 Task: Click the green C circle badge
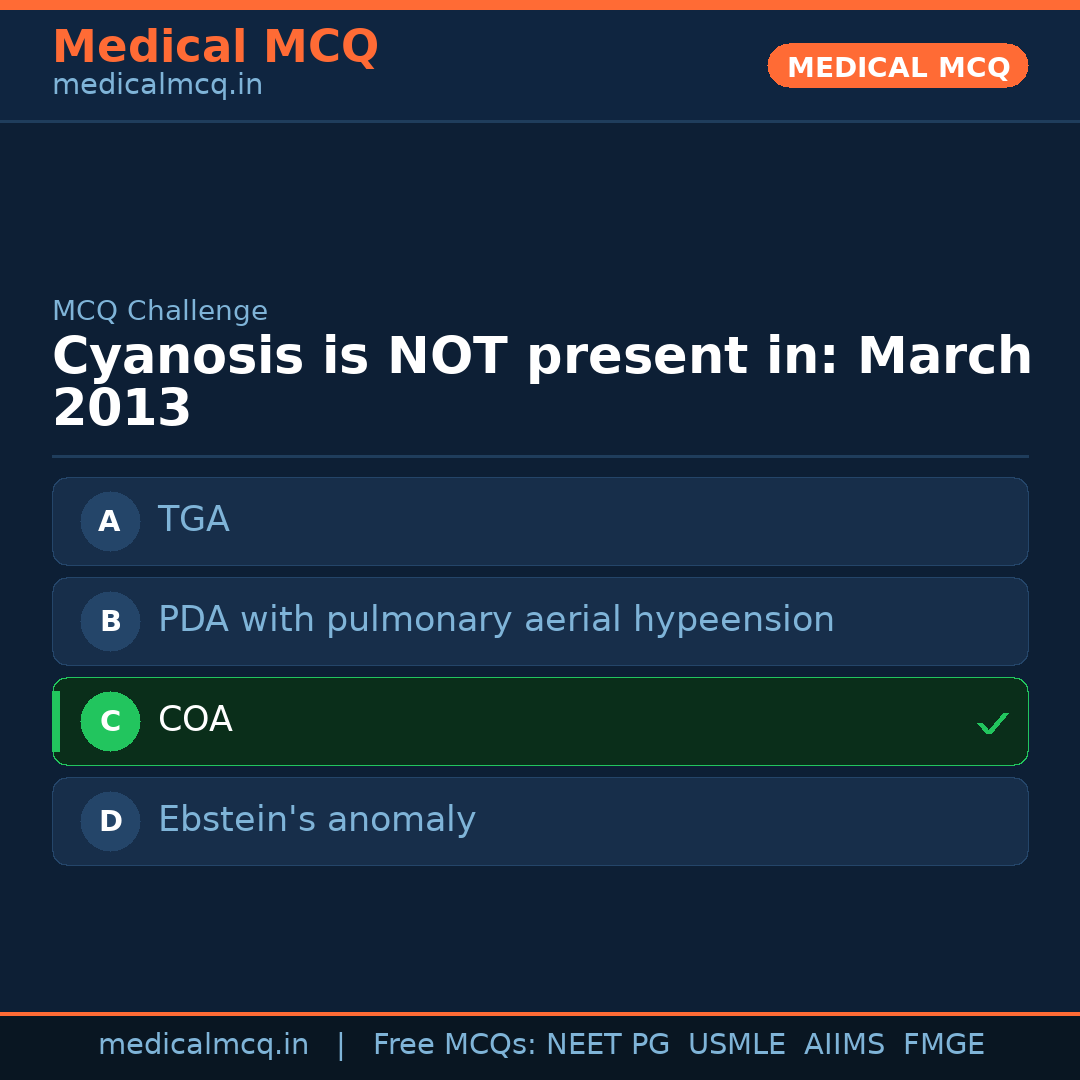click(110, 721)
